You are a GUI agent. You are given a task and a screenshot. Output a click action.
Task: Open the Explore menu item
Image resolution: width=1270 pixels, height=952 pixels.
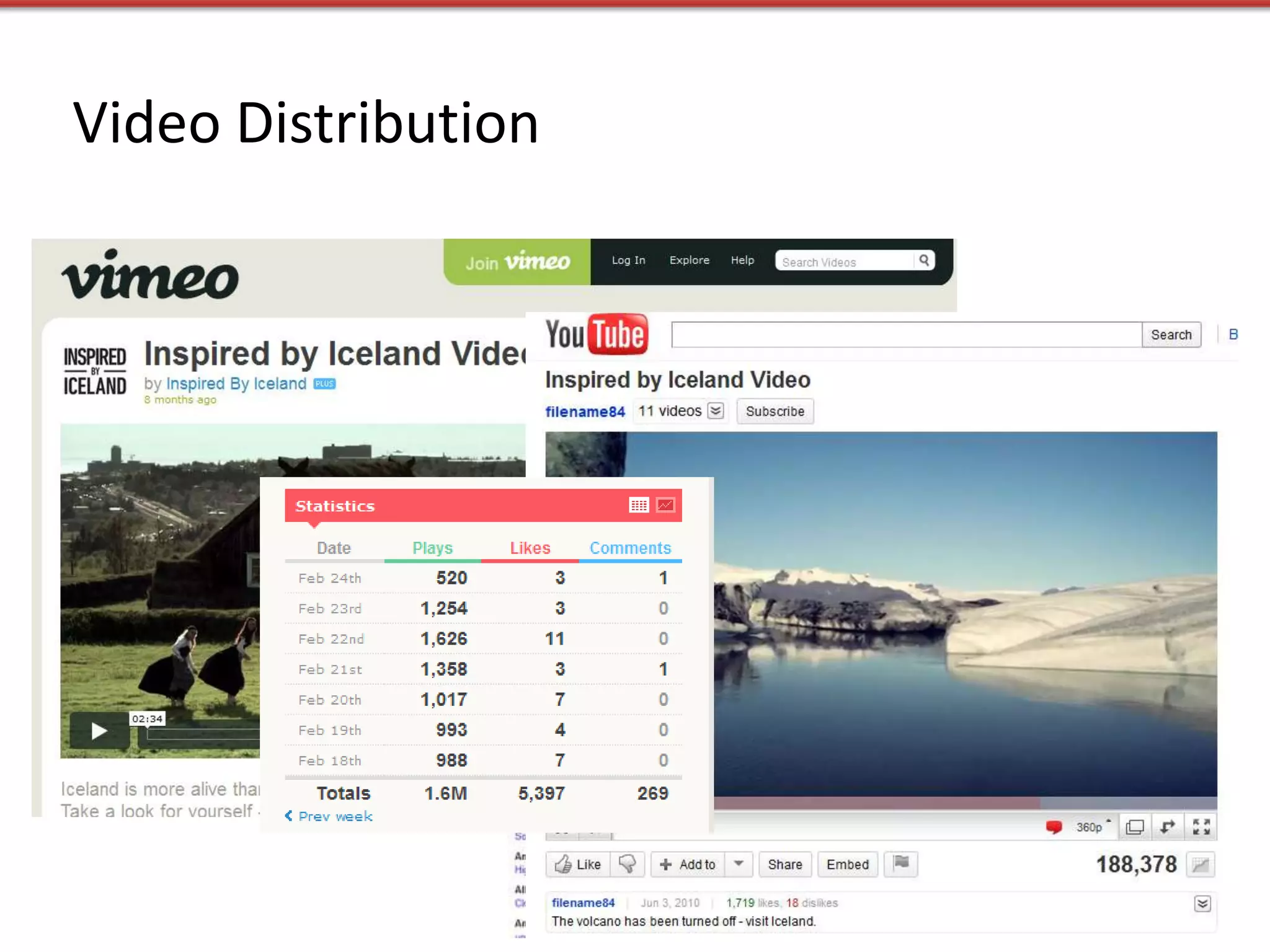689,260
